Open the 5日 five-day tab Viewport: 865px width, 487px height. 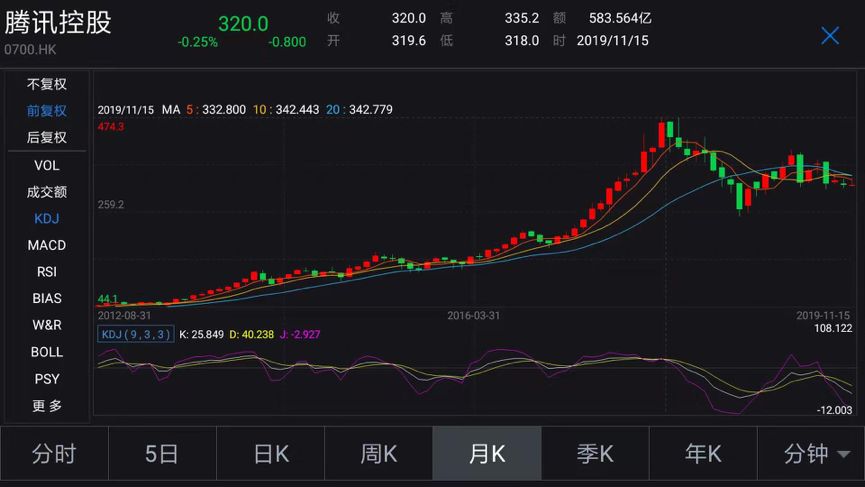click(x=162, y=454)
